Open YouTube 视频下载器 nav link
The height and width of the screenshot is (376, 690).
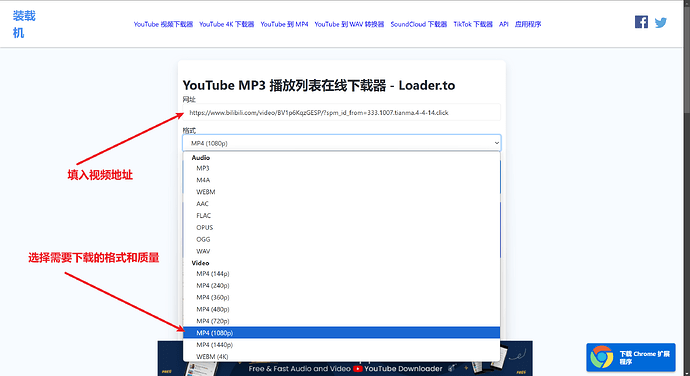click(x=163, y=24)
